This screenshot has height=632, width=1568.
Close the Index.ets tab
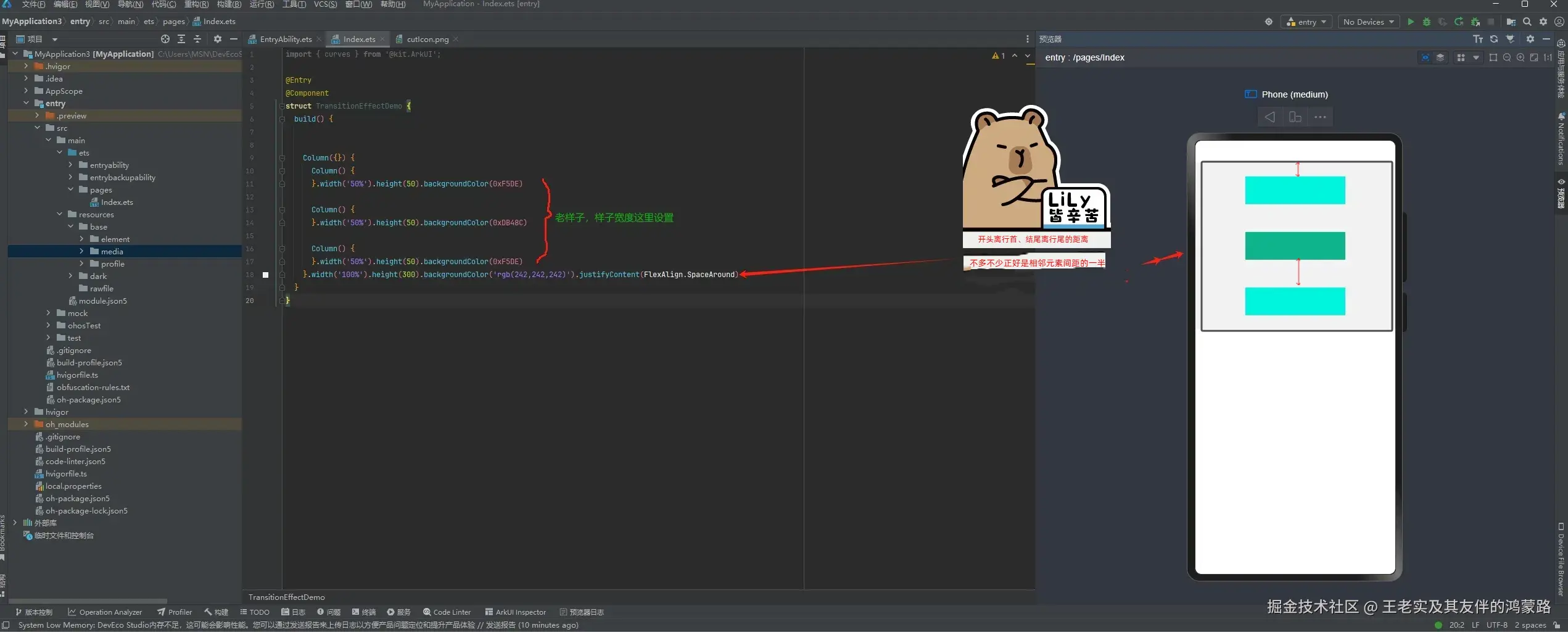pos(382,39)
